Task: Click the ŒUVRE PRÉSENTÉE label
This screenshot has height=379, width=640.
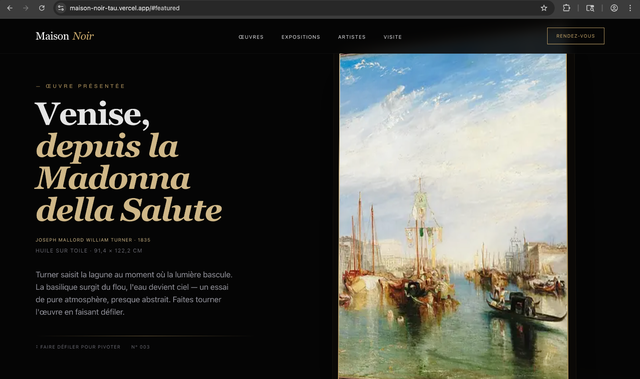Action: tap(80, 86)
